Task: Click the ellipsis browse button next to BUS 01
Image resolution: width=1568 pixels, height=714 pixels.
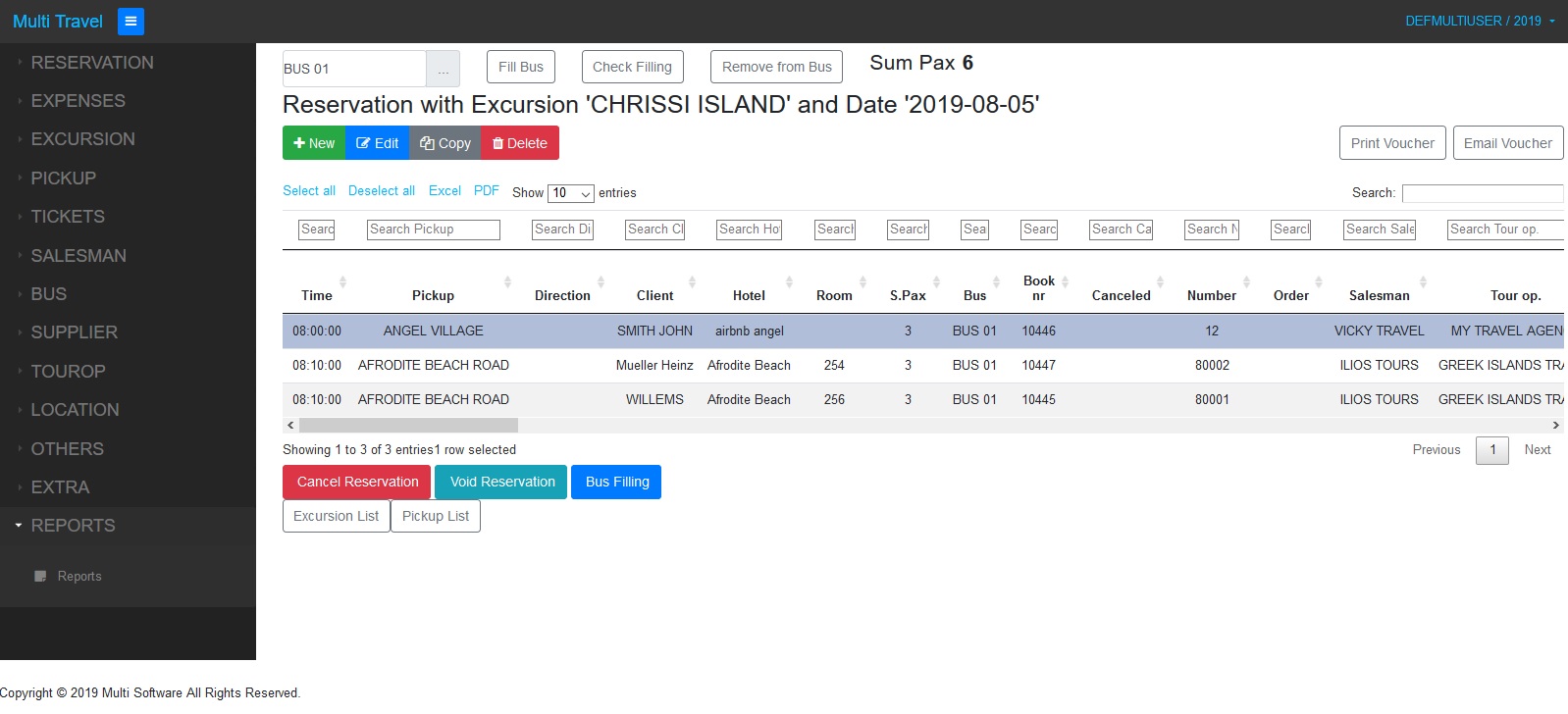Action: 443,70
